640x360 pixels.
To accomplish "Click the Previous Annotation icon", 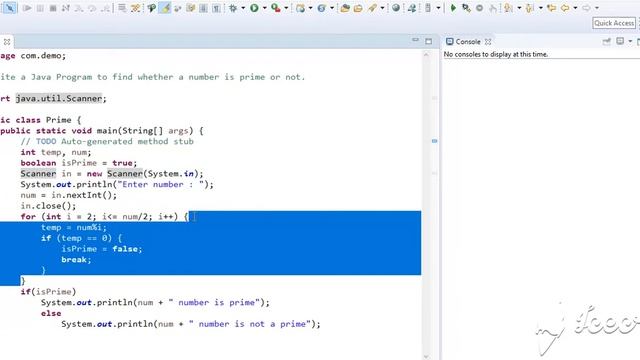I will 530,8.
